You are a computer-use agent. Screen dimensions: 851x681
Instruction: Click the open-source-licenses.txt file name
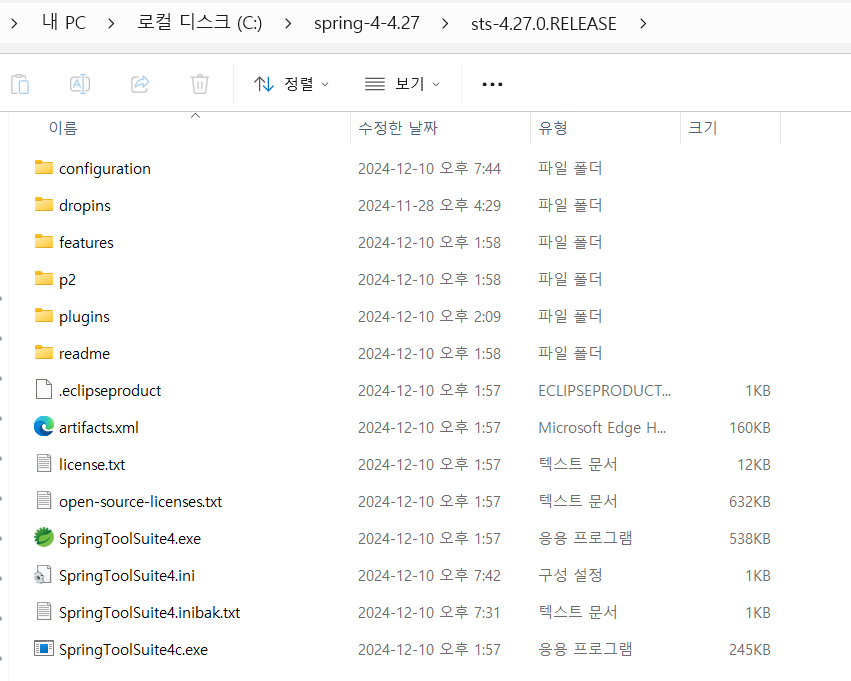[x=141, y=501]
